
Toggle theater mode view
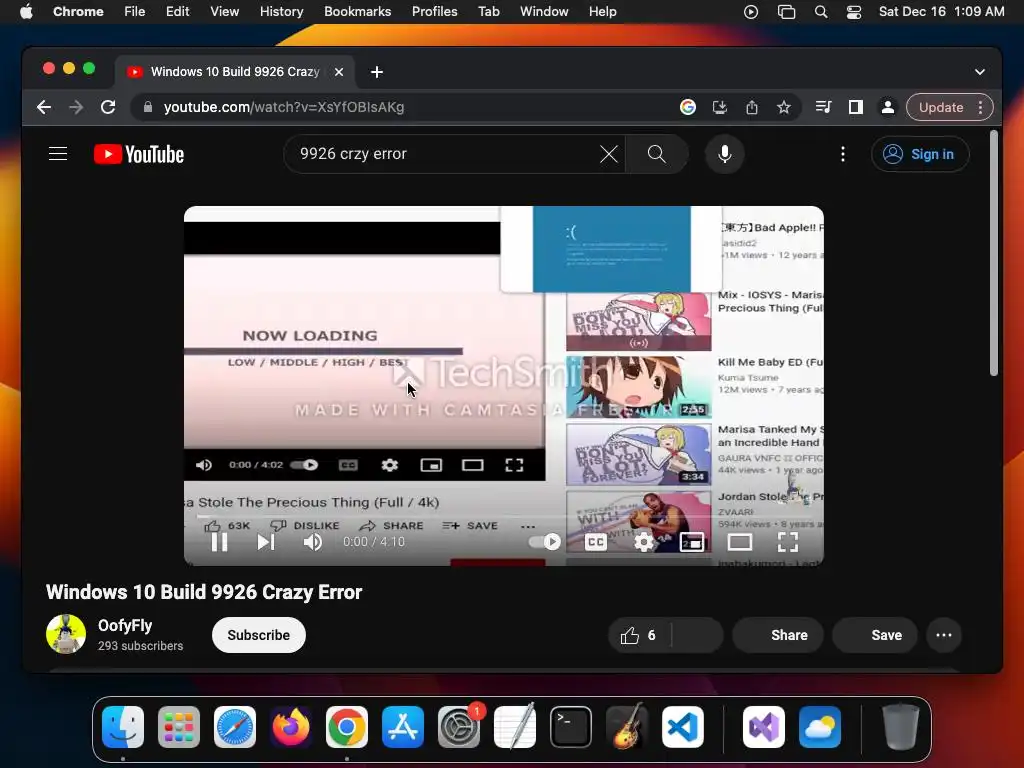point(740,542)
